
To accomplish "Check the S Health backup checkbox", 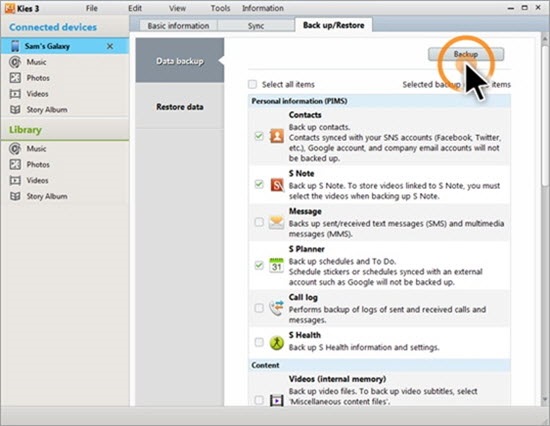I will click(x=259, y=342).
